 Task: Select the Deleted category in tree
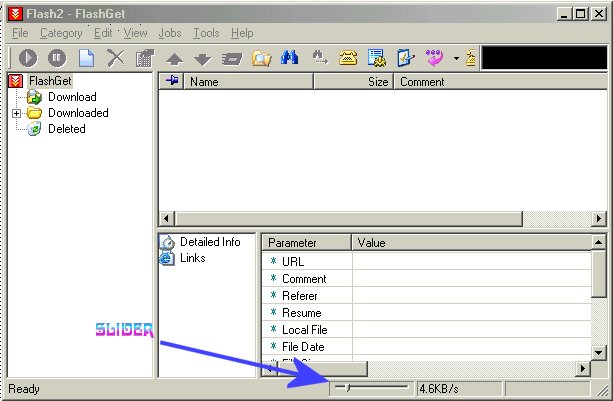click(67, 129)
